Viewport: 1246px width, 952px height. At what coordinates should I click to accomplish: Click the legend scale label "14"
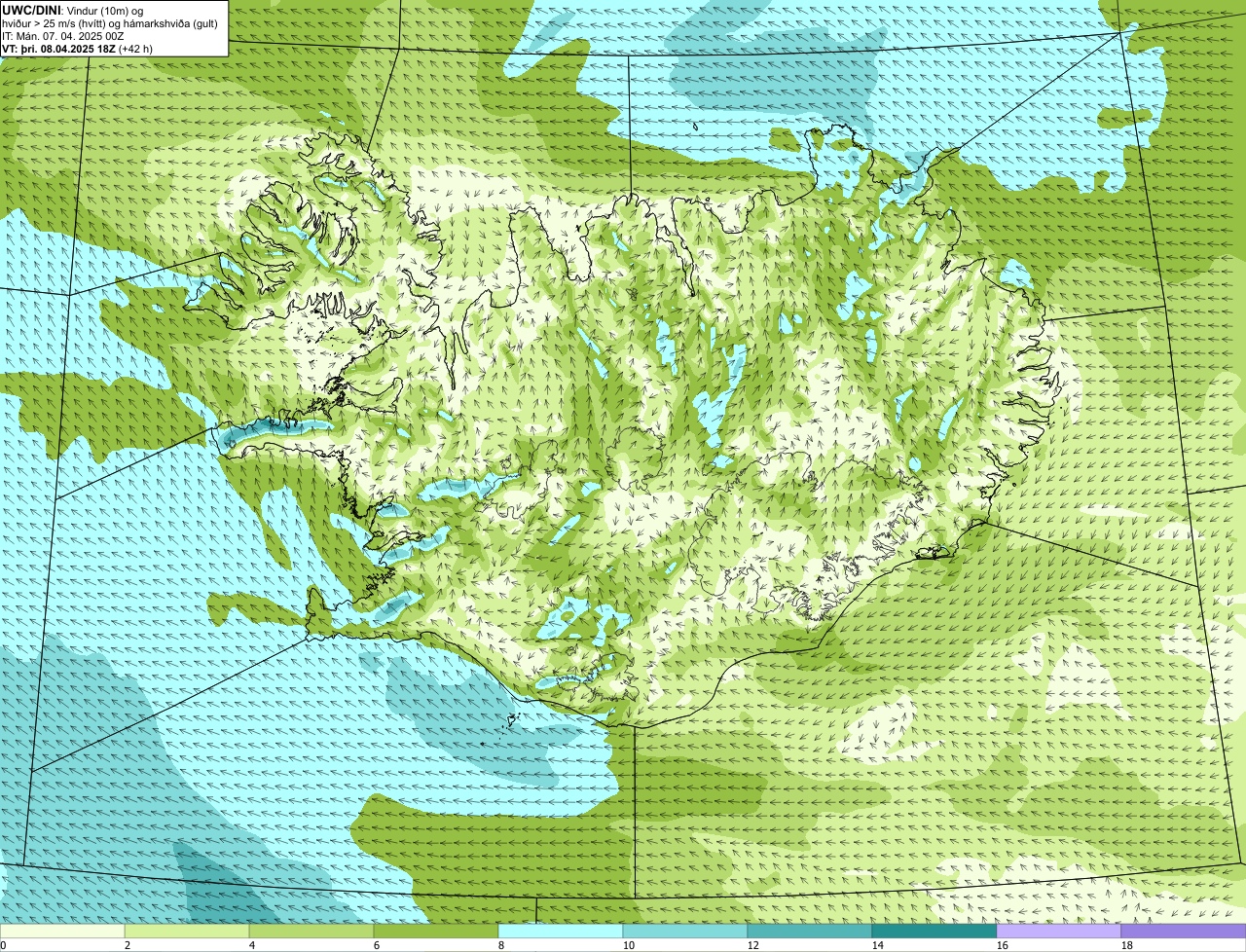(x=878, y=945)
